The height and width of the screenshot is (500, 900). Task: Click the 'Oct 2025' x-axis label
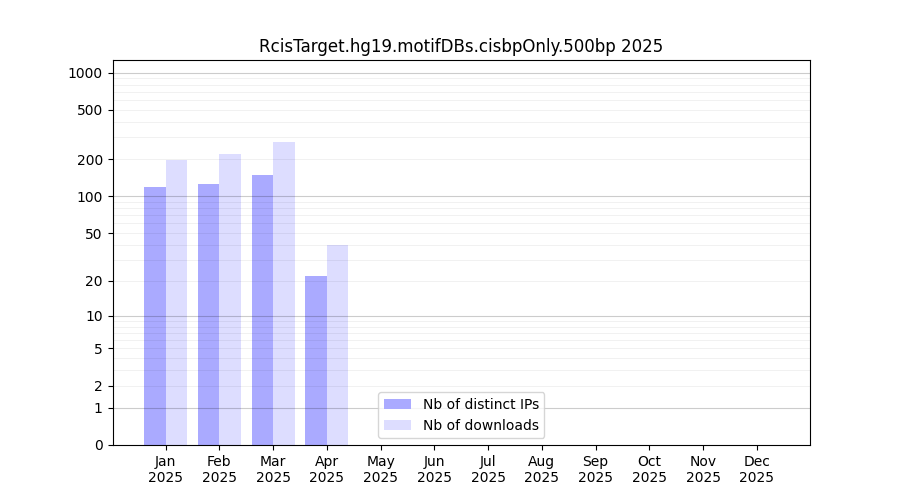coord(649,469)
